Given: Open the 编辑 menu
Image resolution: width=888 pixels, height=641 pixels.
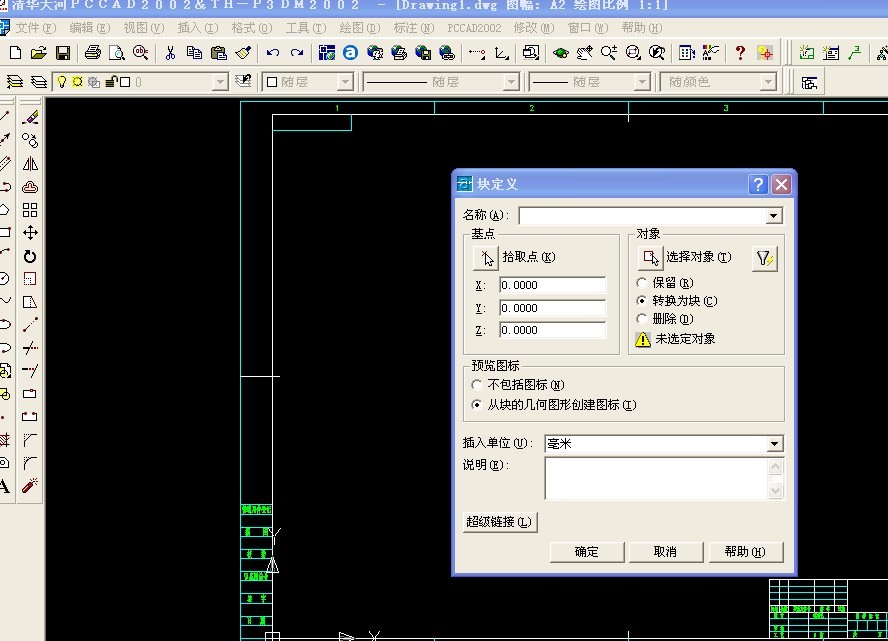Looking at the screenshot, I should (89, 28).
